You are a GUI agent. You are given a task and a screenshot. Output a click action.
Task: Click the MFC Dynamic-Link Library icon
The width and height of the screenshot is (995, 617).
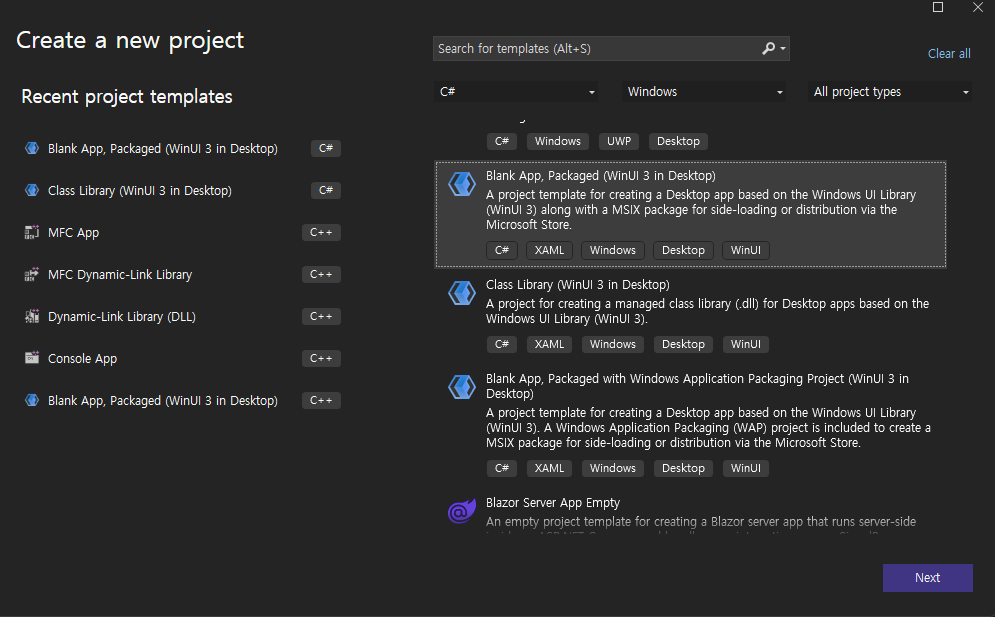click(x=32, y=274)
